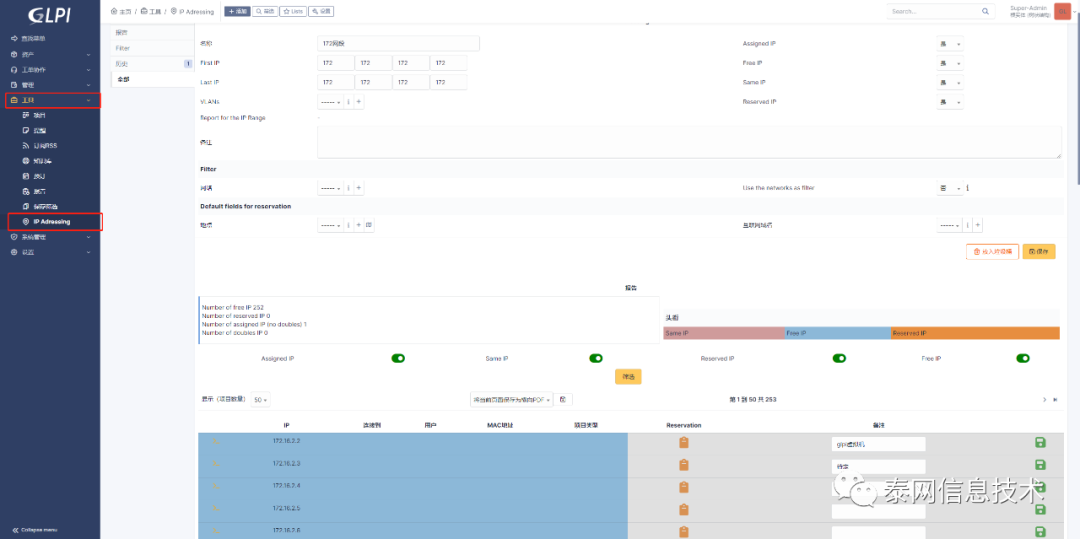Click the orange-outlined trash button
Screen dimensions: 1080x539
click(993, 252)
